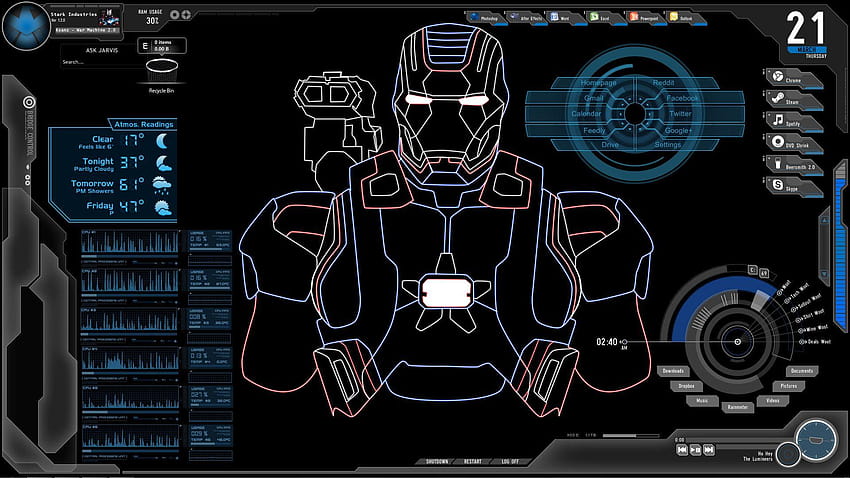Click the SHUTDOWN button
850x478 pixels.
(437, 462)
